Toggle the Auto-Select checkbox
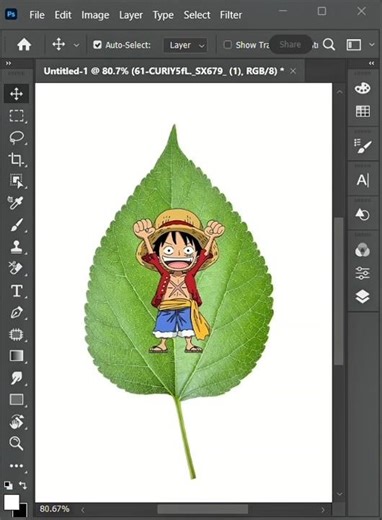382x520 pixels. [x=97, y=45]
